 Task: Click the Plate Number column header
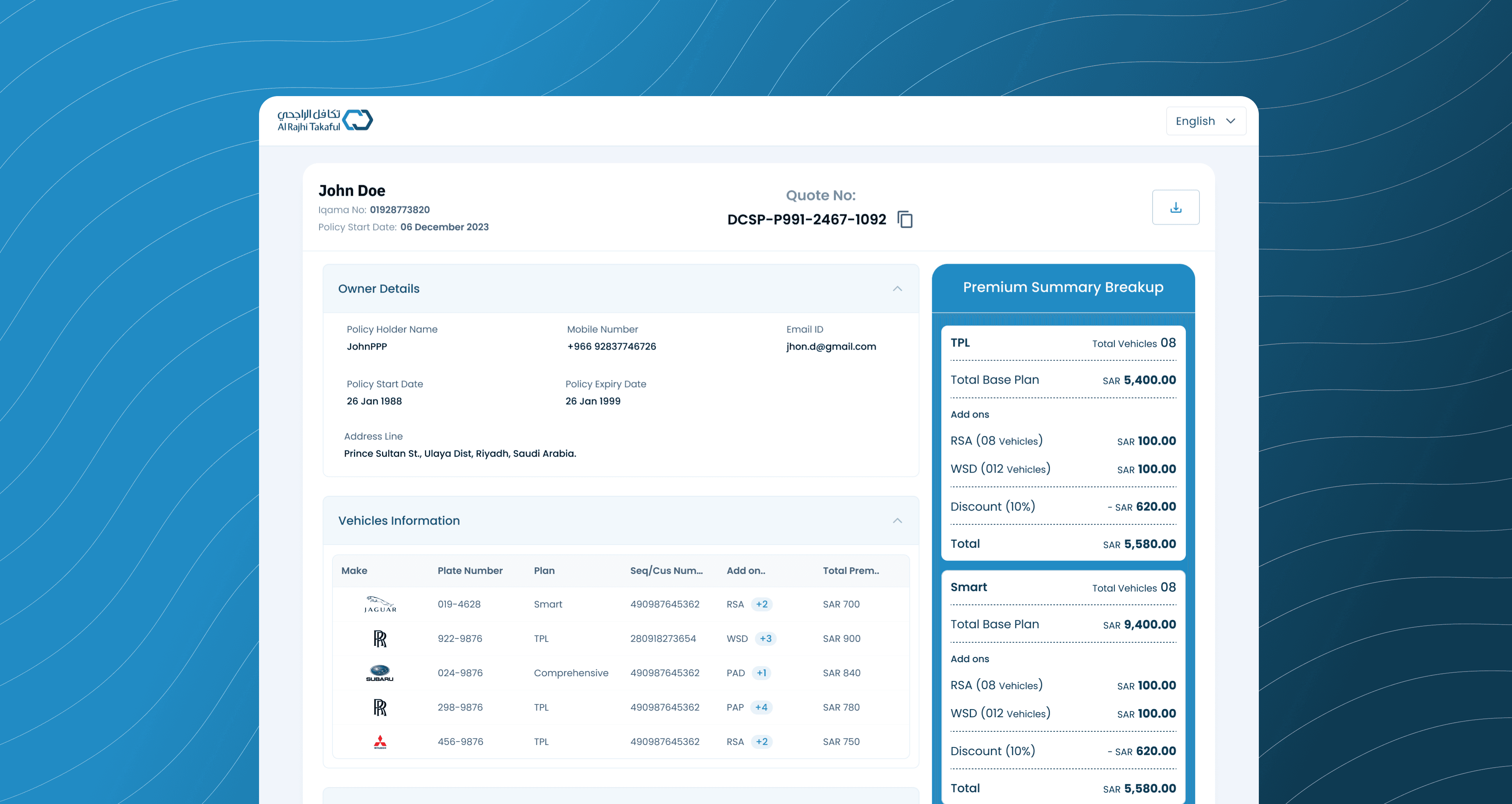point(470,570)
